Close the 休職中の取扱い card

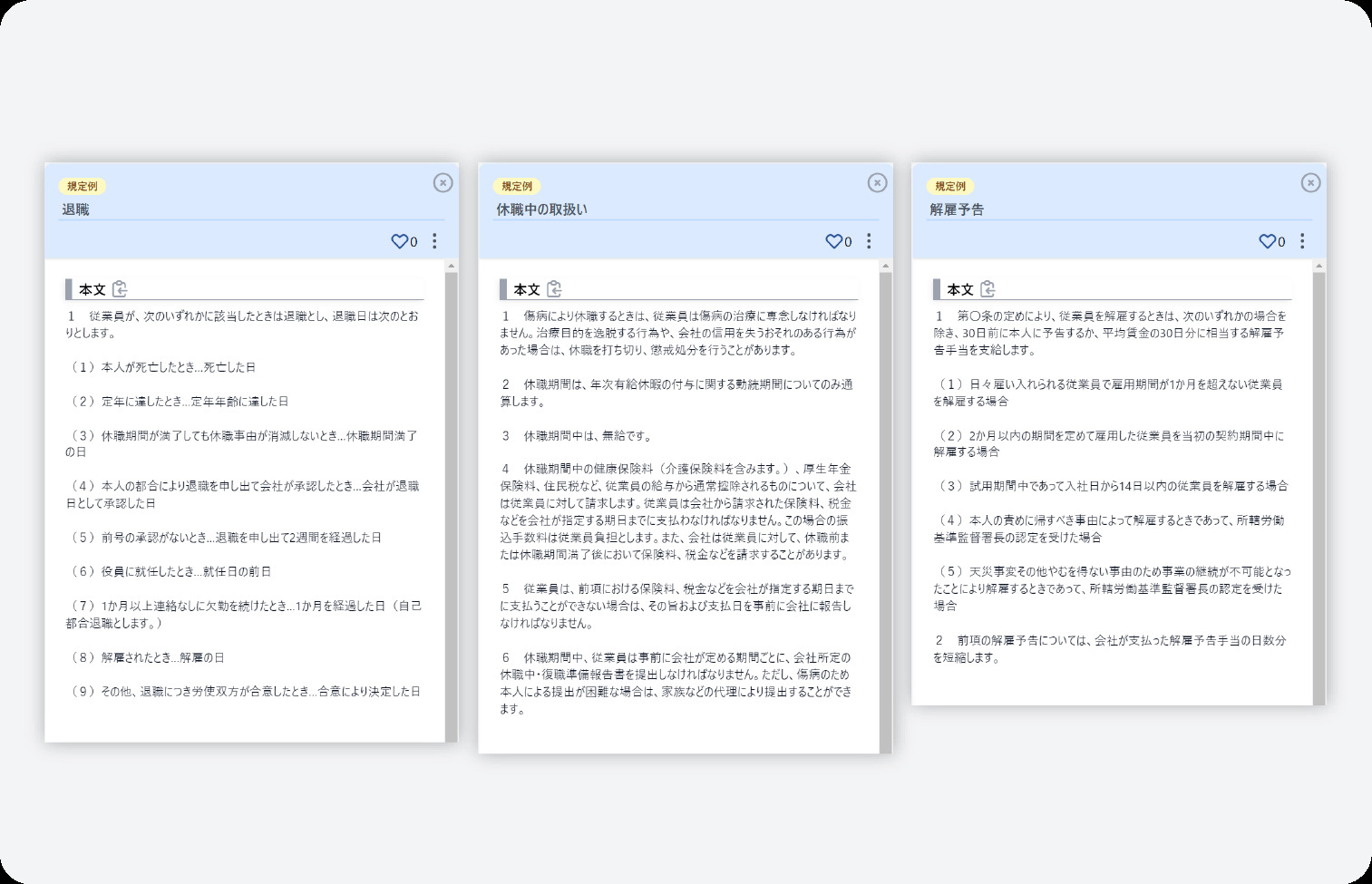[x=877, y=183]
